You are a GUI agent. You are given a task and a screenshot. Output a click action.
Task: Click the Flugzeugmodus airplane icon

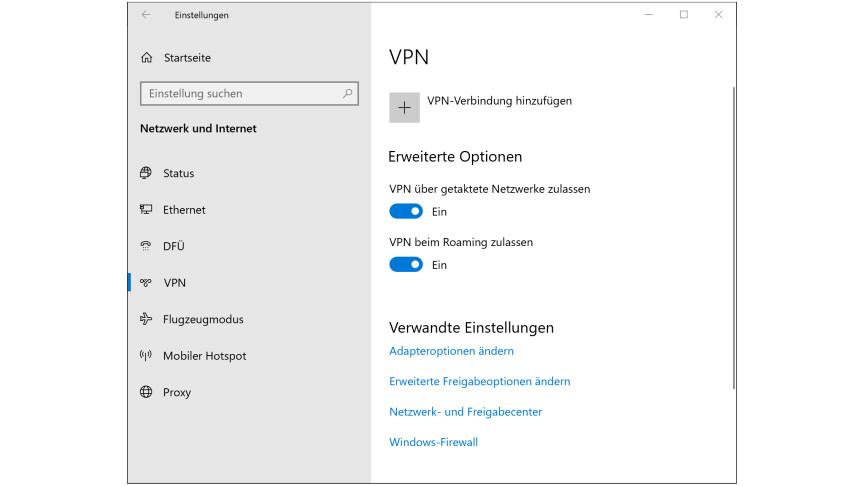coord(145,319)
